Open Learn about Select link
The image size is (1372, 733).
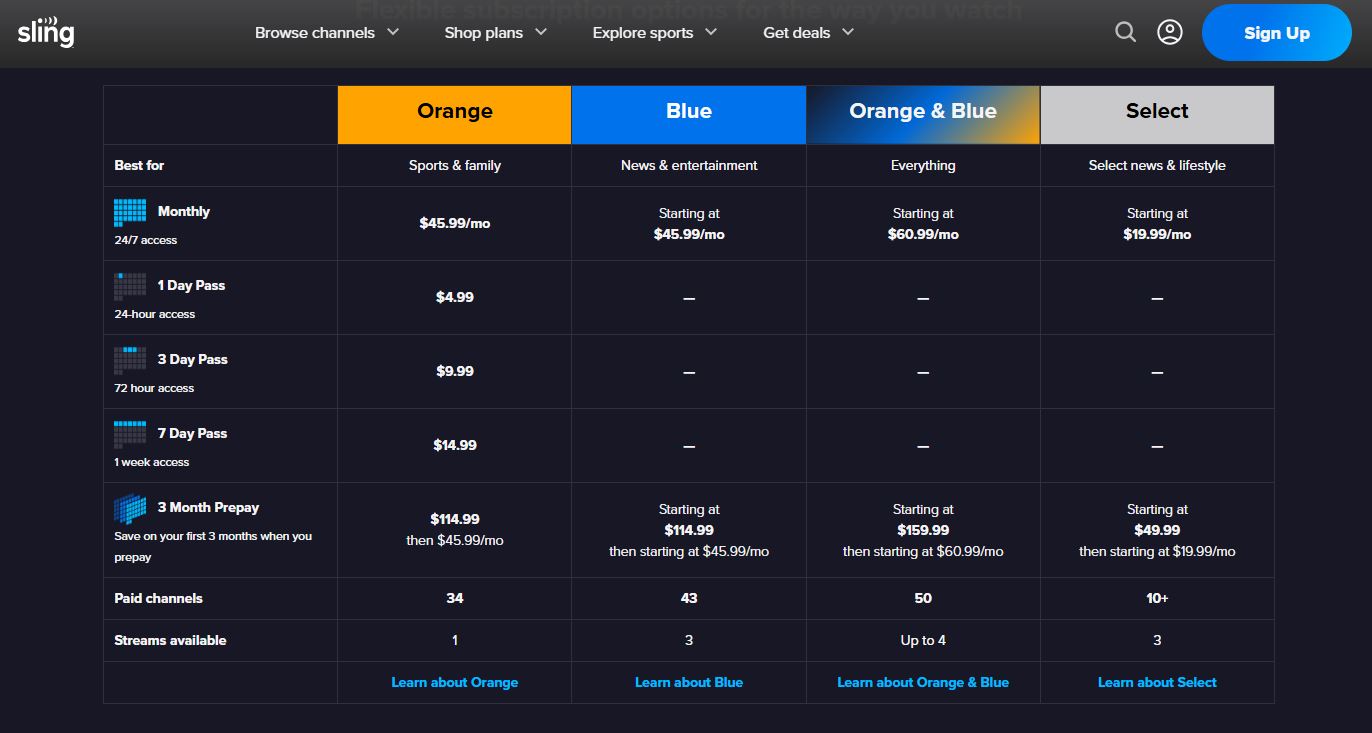click(x=1157, y=682)
